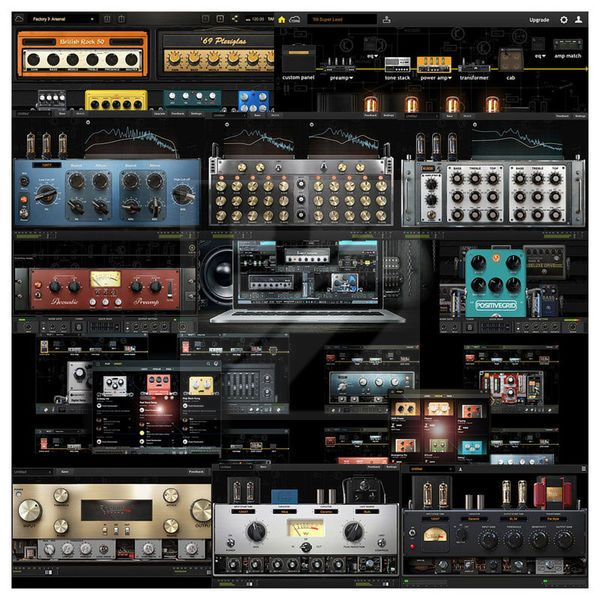The width and height of the screenshot is (600, 600).
Task: Select the tone stack module
Action: click(397, 65)
